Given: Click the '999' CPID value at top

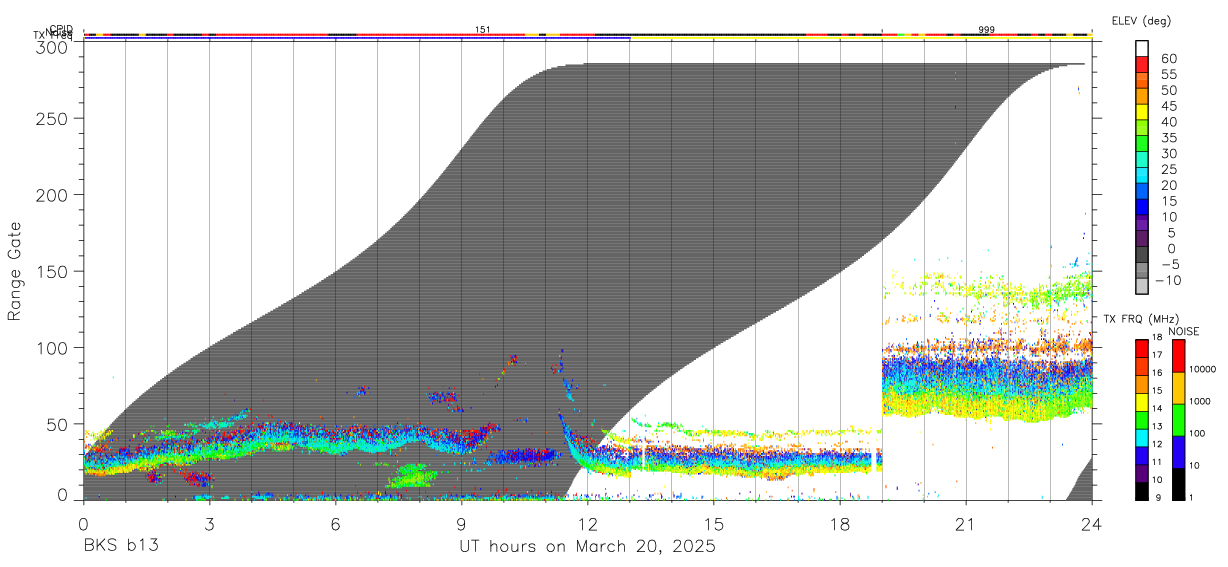Looking at the screenshot, I should click(x=986, y=30).
